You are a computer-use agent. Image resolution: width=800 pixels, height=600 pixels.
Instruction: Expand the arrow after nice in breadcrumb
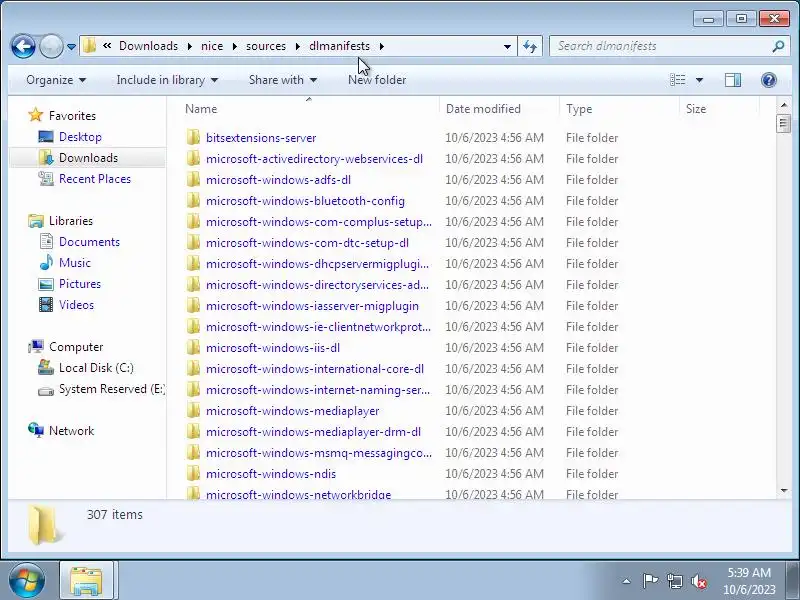click(235, 46)
